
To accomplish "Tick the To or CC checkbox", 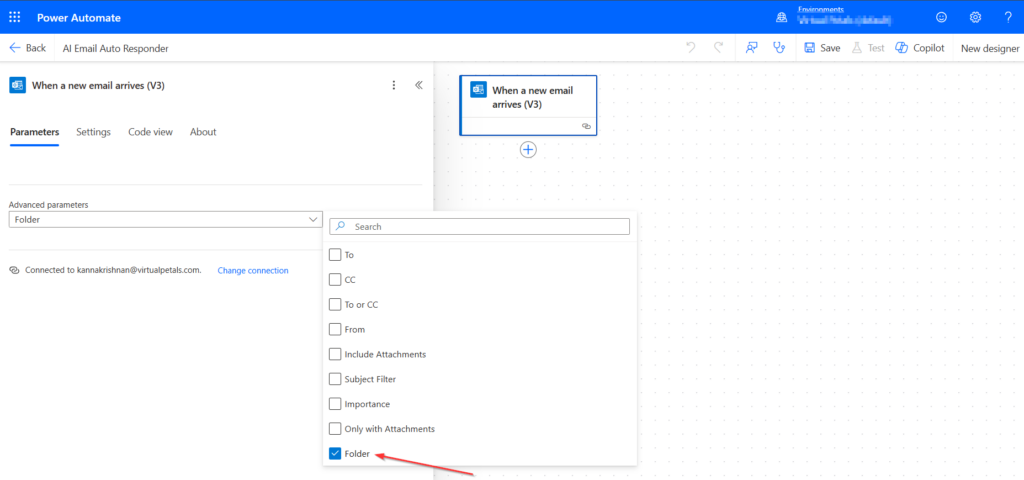I will point(335,304).
